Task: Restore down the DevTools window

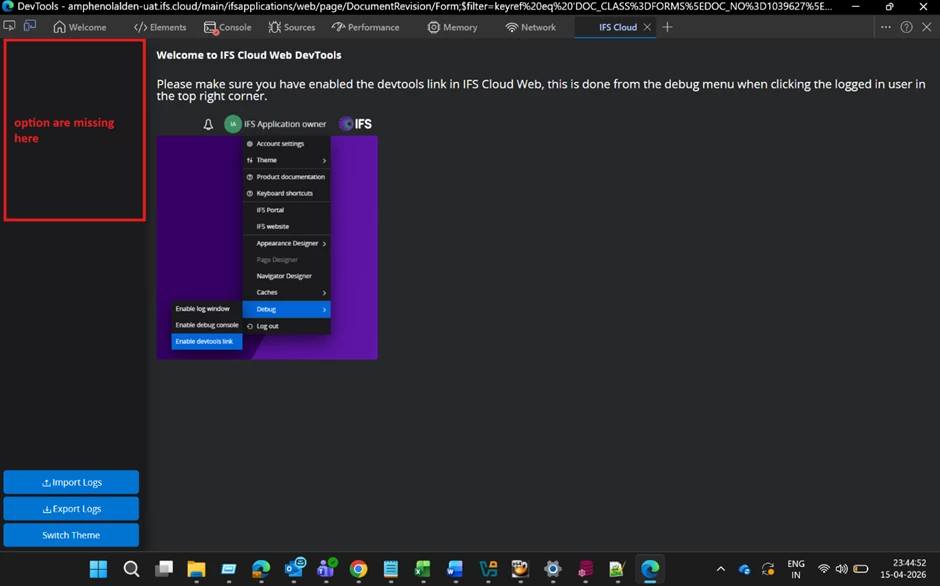Action: click(x=890, y=7)
